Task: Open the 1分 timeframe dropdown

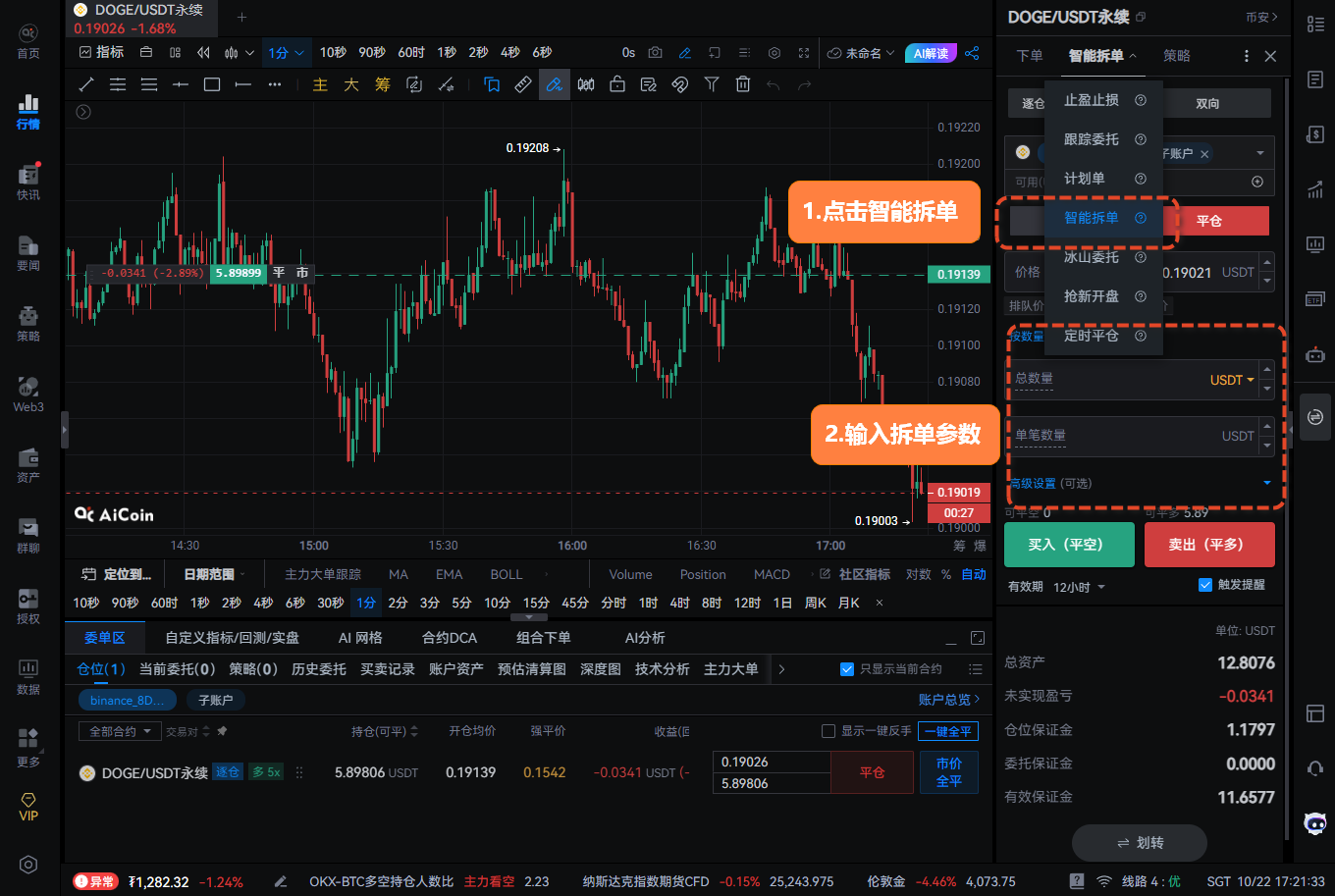Action: tap(287, 53)
